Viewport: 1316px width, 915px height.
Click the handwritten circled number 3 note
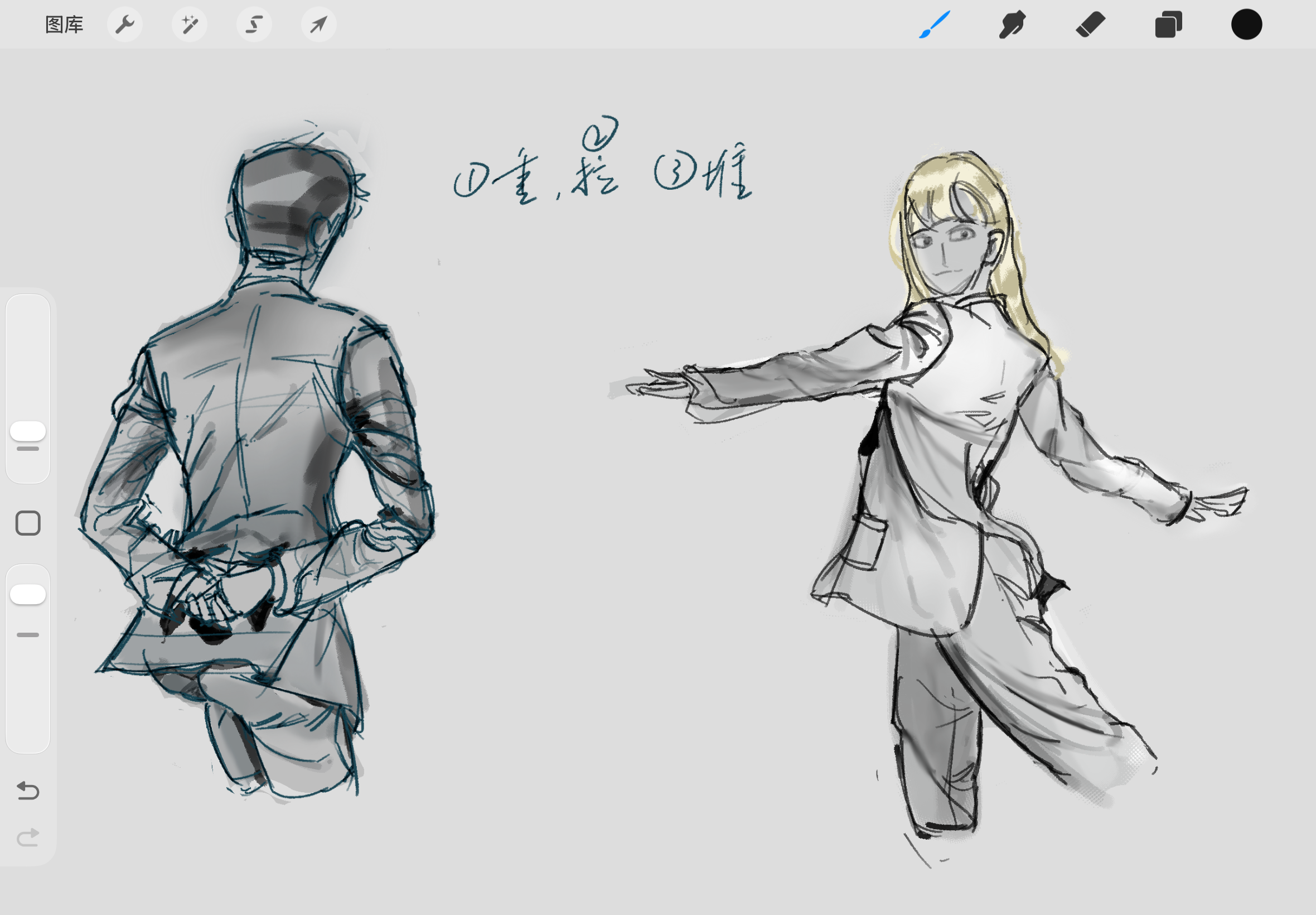[675, 172]
